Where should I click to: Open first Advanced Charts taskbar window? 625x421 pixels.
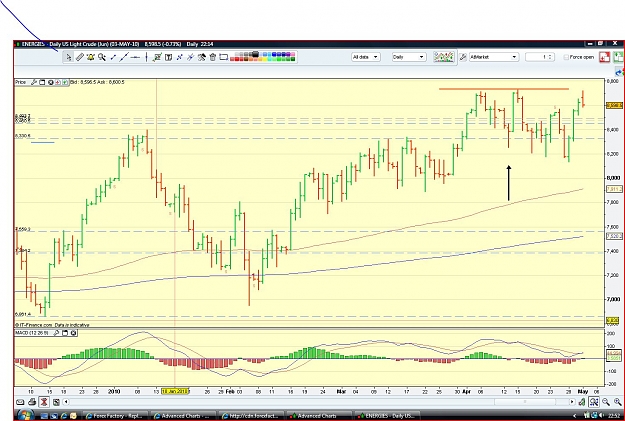(x=184, y=416)
